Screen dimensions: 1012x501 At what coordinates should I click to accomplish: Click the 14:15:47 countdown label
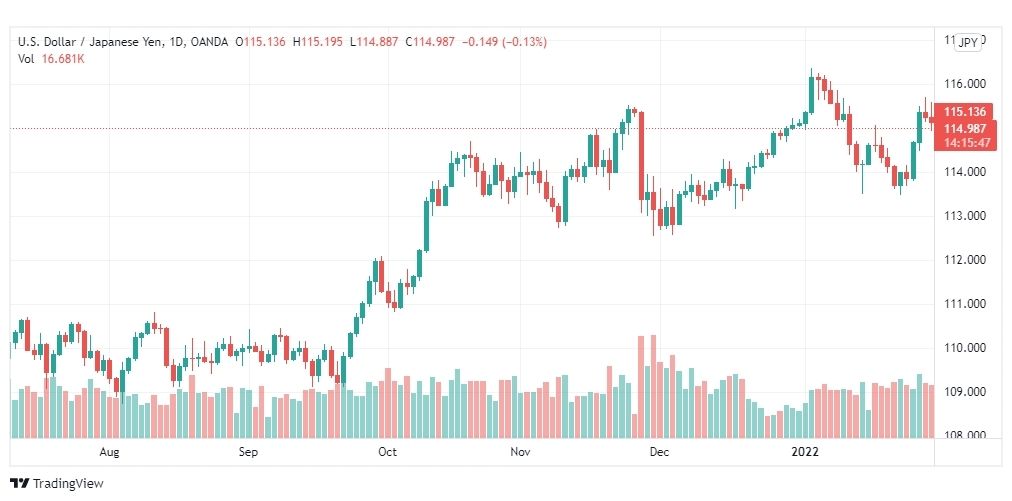click(x=964, y=143)
